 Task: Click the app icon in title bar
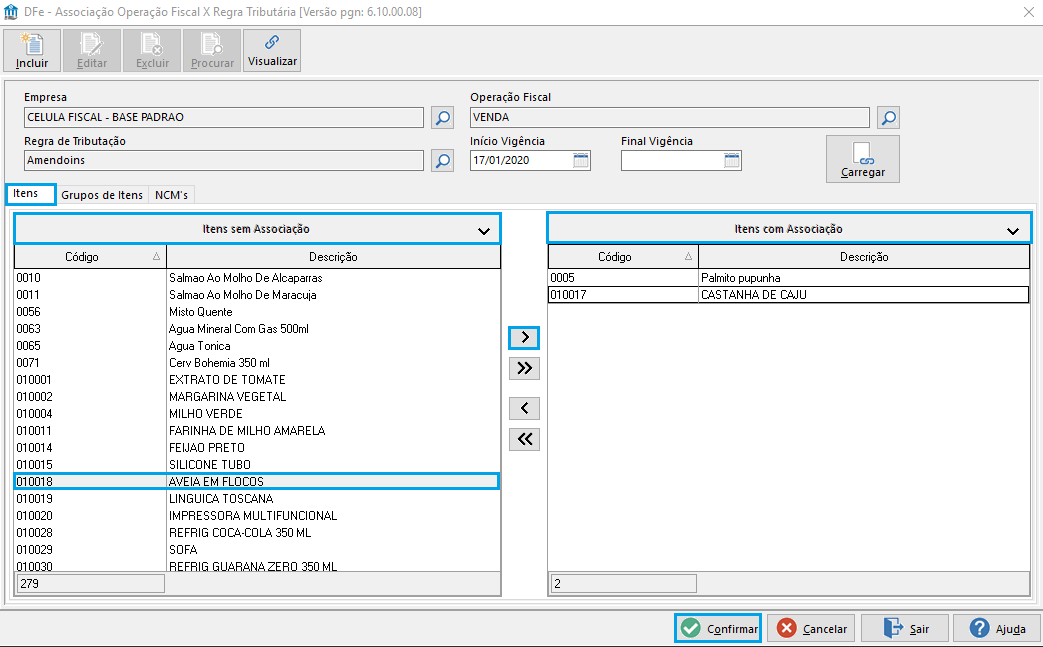coord(11,12)
